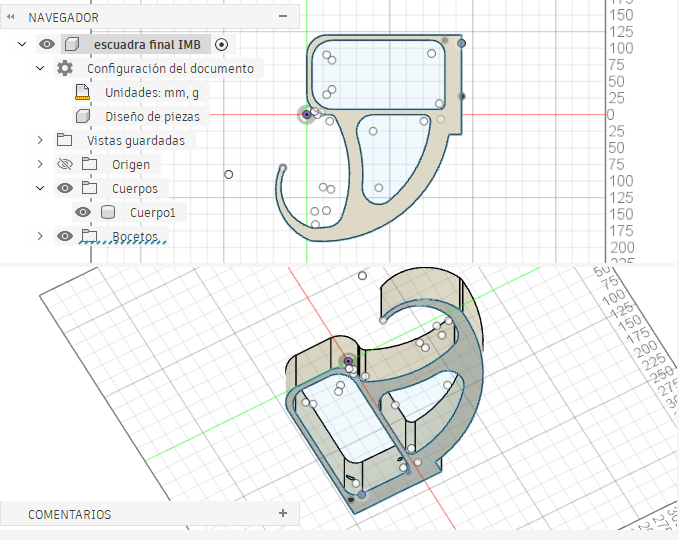The image size is (679, 540).
Task: Click the escuadra final IMB component icon
Action: [x=71, y=44]
